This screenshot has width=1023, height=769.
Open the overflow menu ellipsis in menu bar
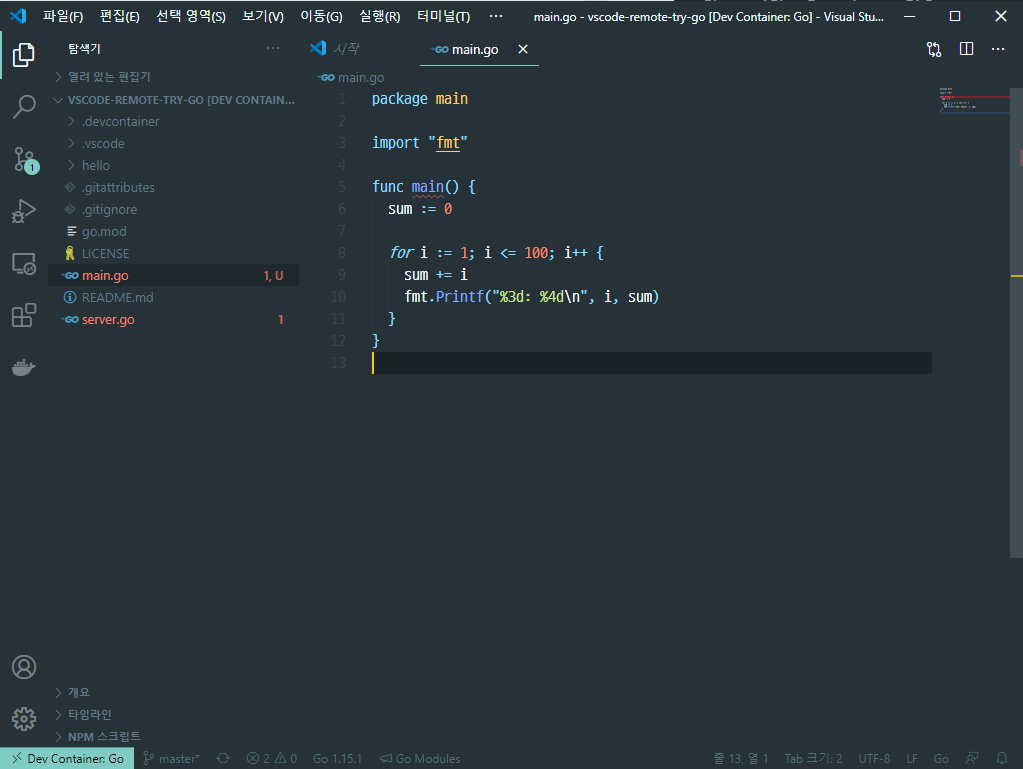pyautogui.click(x=496, y=16)
